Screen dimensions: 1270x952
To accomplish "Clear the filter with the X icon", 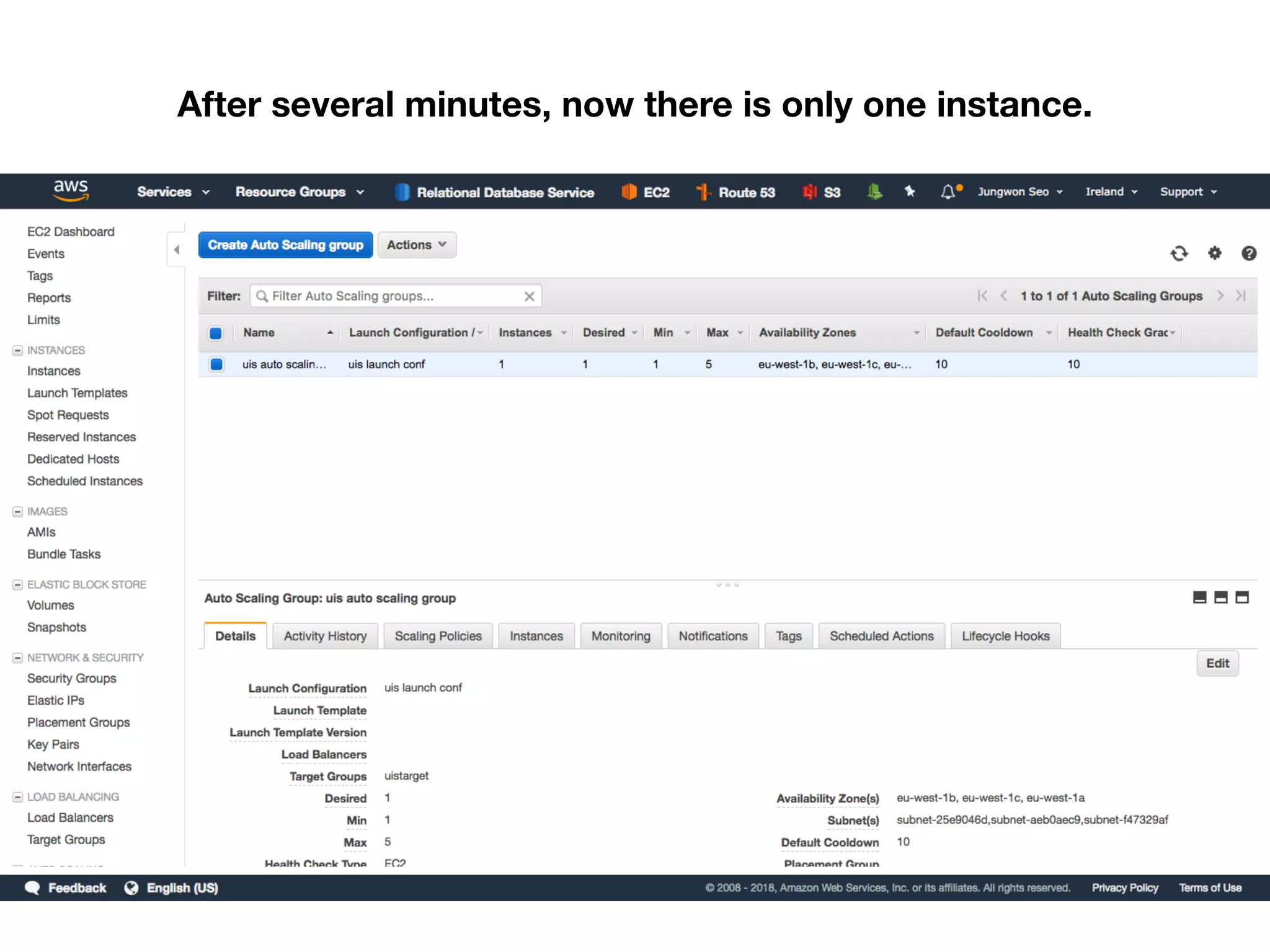I will point(529,296).
